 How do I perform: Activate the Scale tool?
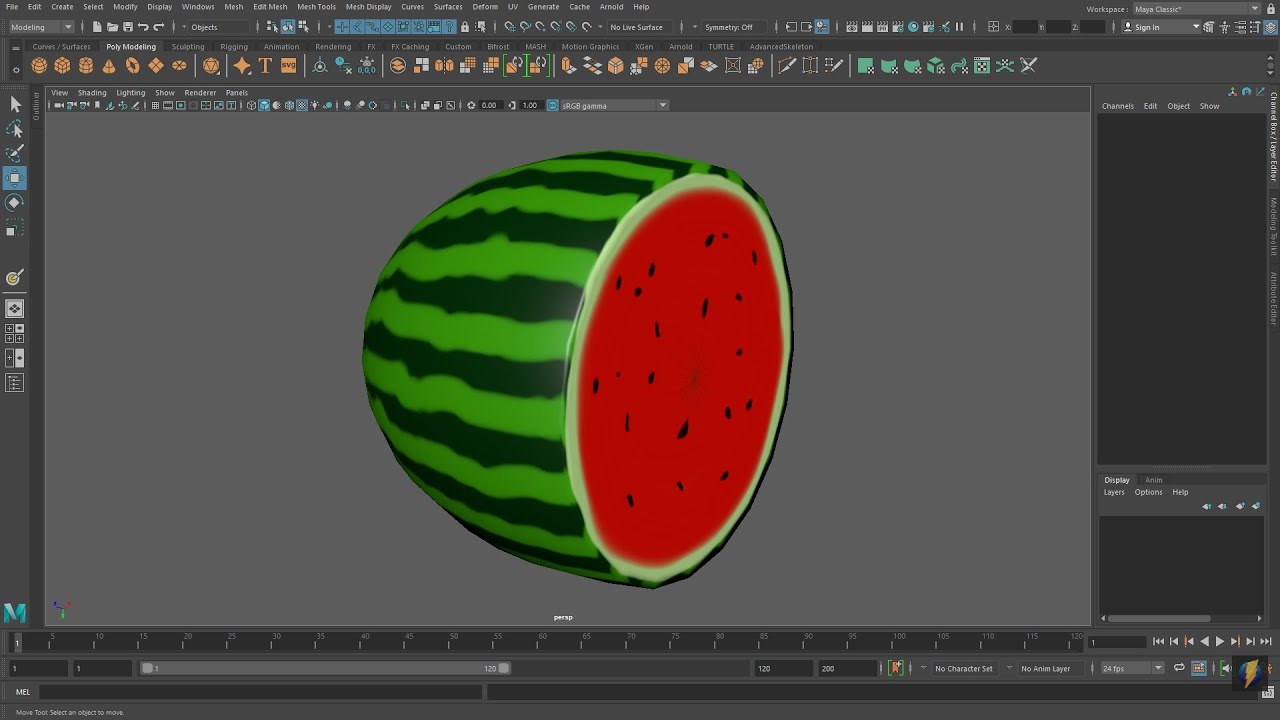coord(14,229)
